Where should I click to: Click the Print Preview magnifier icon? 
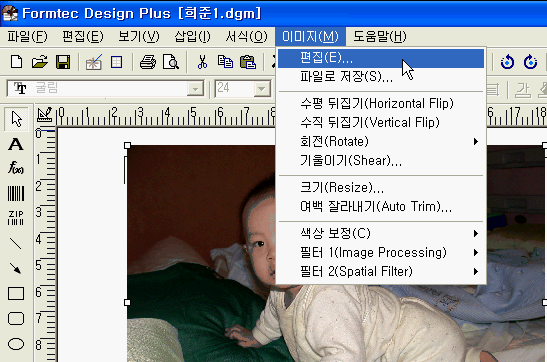(171, 62)
